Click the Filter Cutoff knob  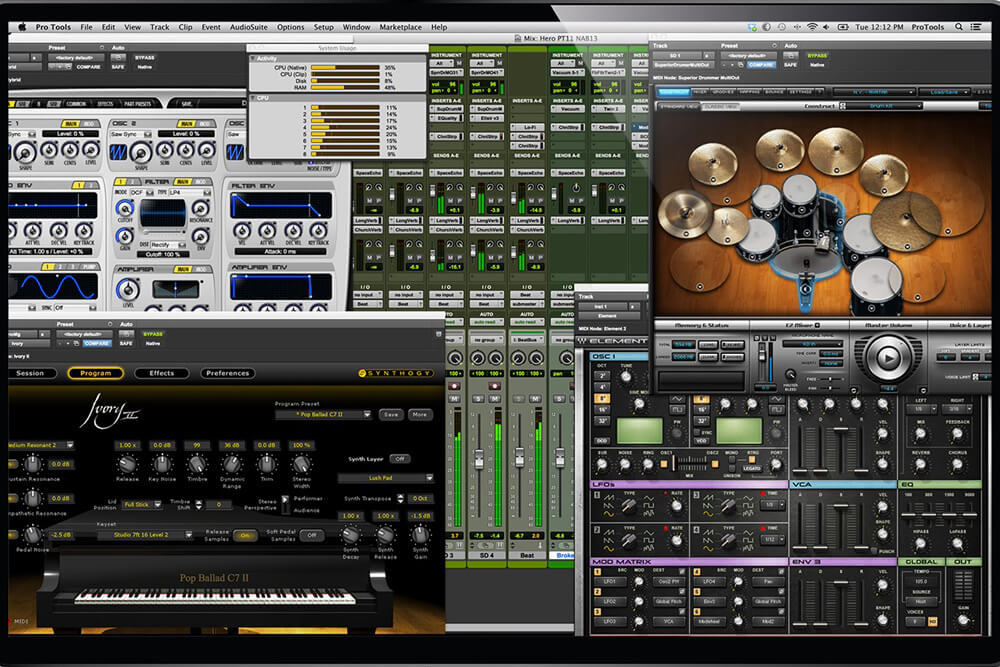pos(125,208)
